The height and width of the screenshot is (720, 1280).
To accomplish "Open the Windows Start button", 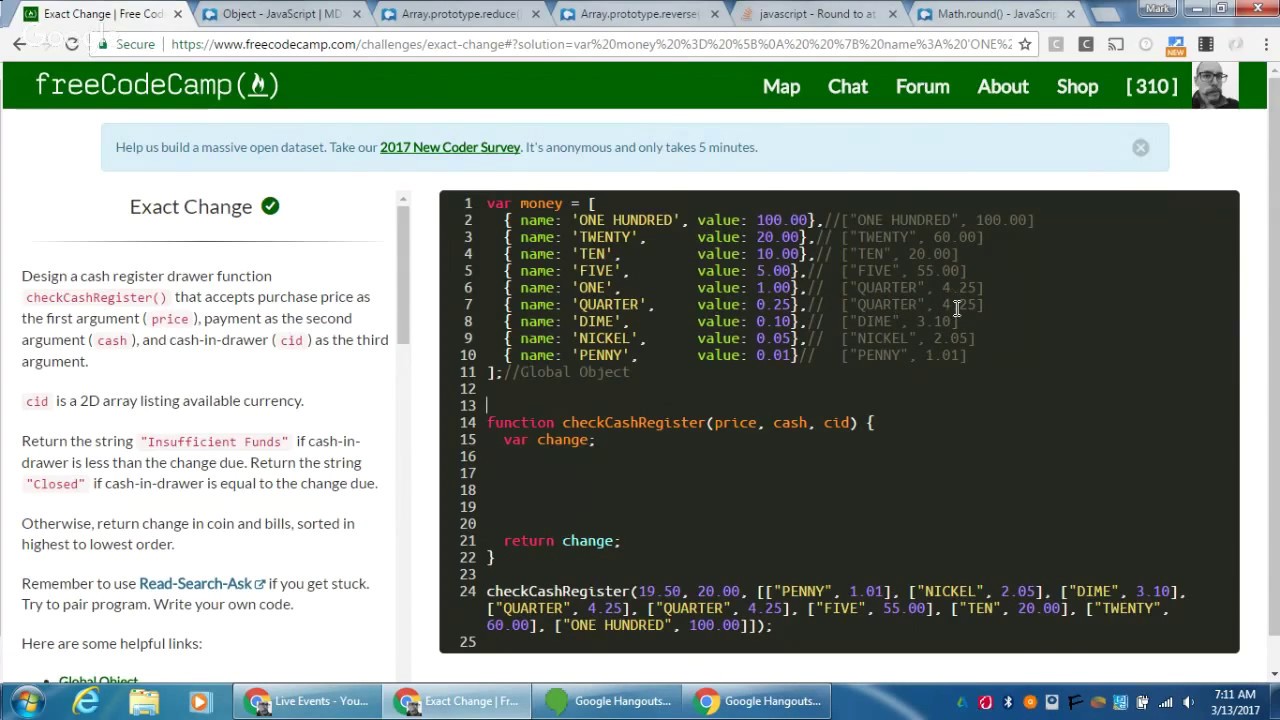I will 26,701.
